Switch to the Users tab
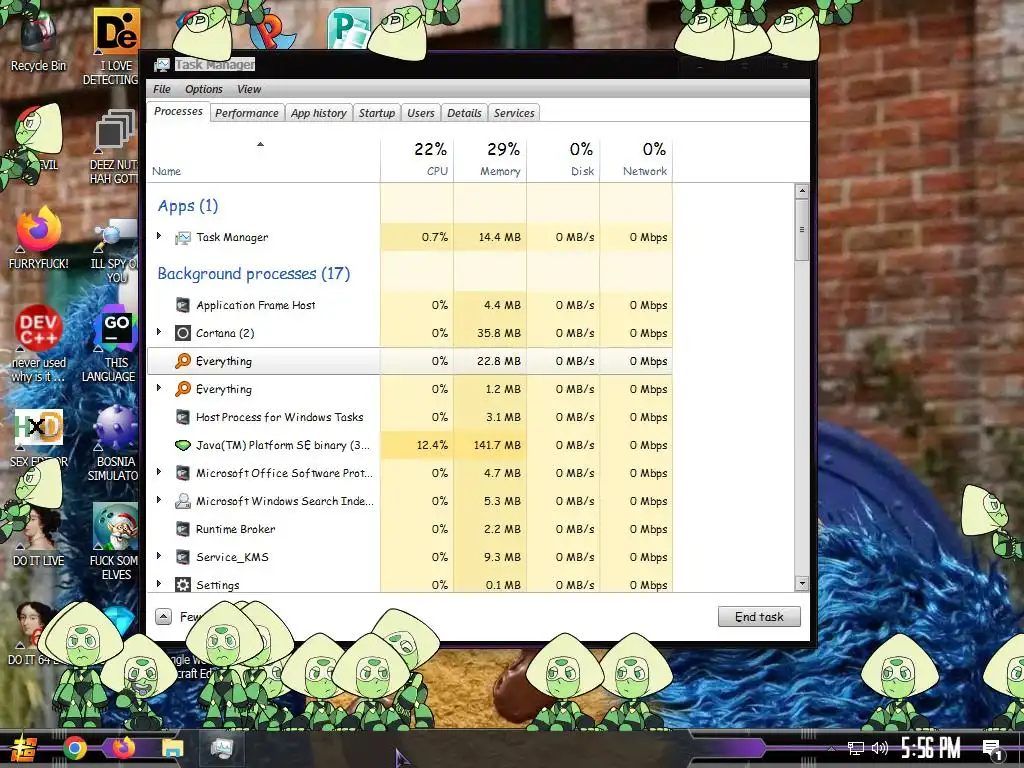The width and height of the screenshot is (1024, 768). [421, 113]
